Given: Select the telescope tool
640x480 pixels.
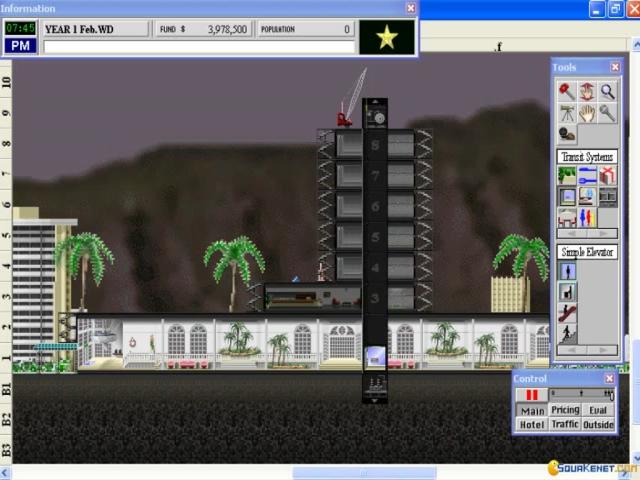Looking at the screenshot, I should click(x=567, y=113).
